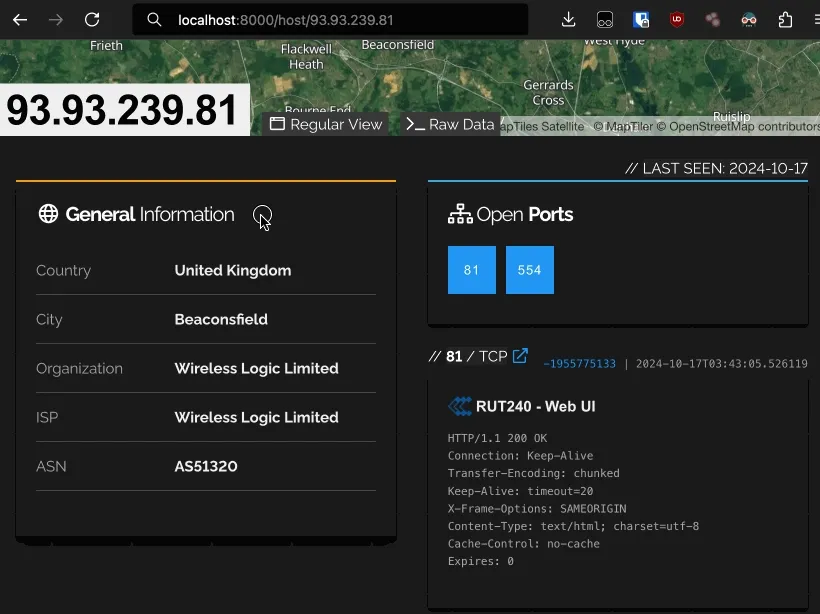The image size is (820, 614).
Task: Switch to Raw Data view
Action: click(x=450, y=125)
